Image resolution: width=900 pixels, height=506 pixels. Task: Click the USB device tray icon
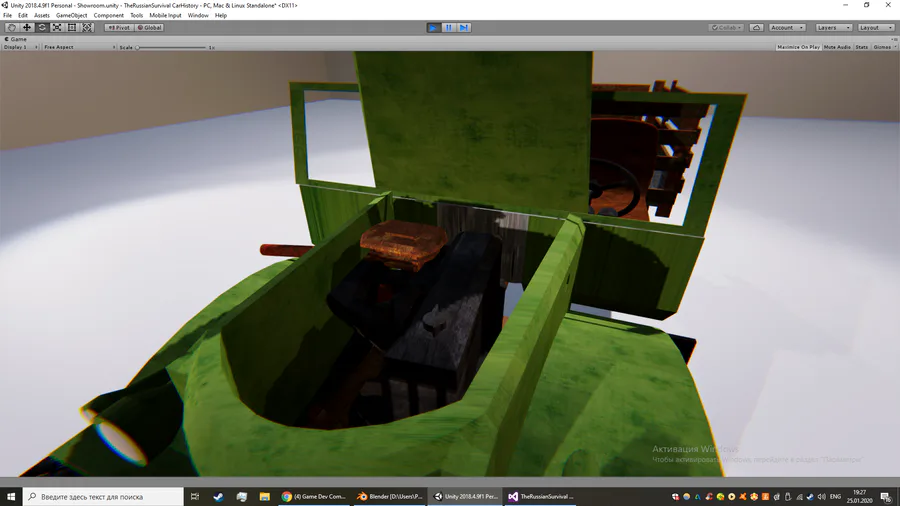point(788,497)
